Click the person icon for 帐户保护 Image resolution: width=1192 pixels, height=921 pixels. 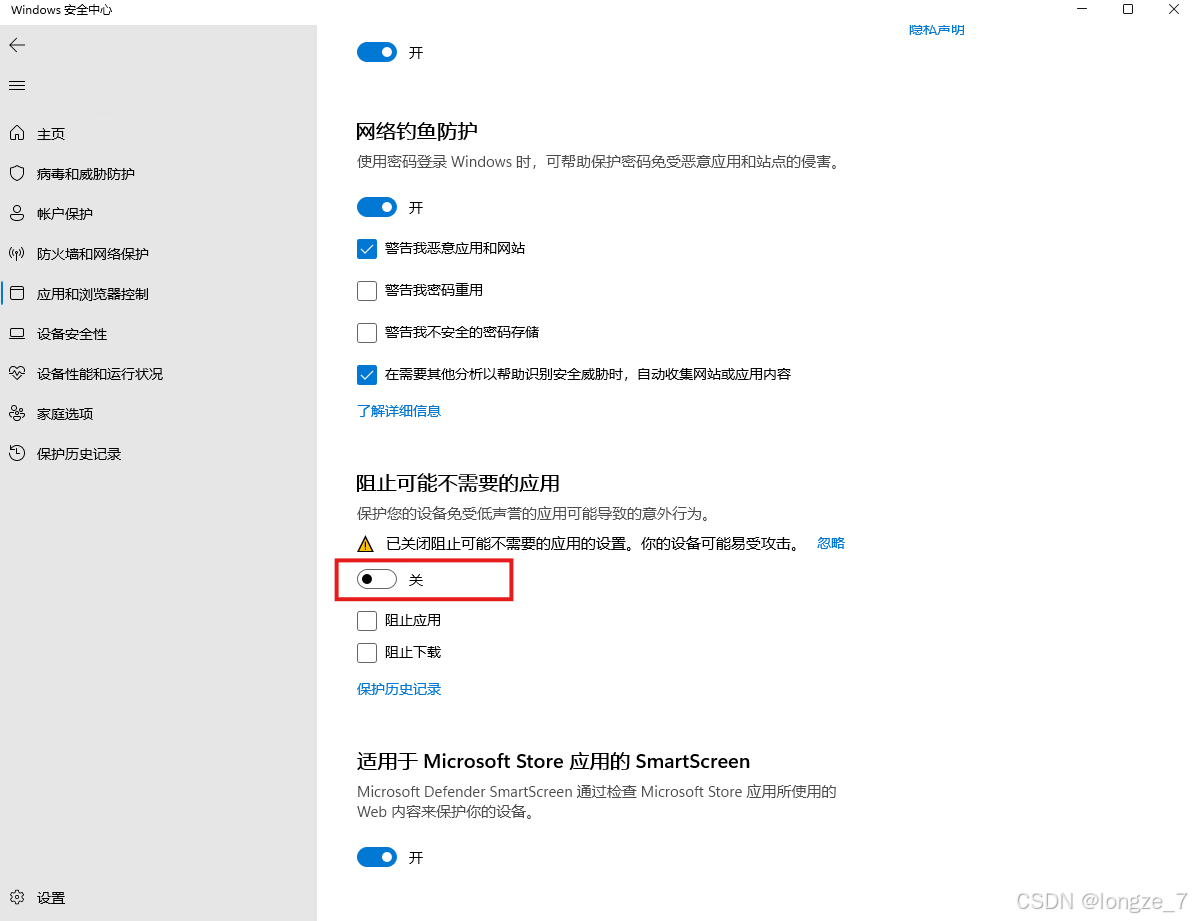(x=17, y=214)
